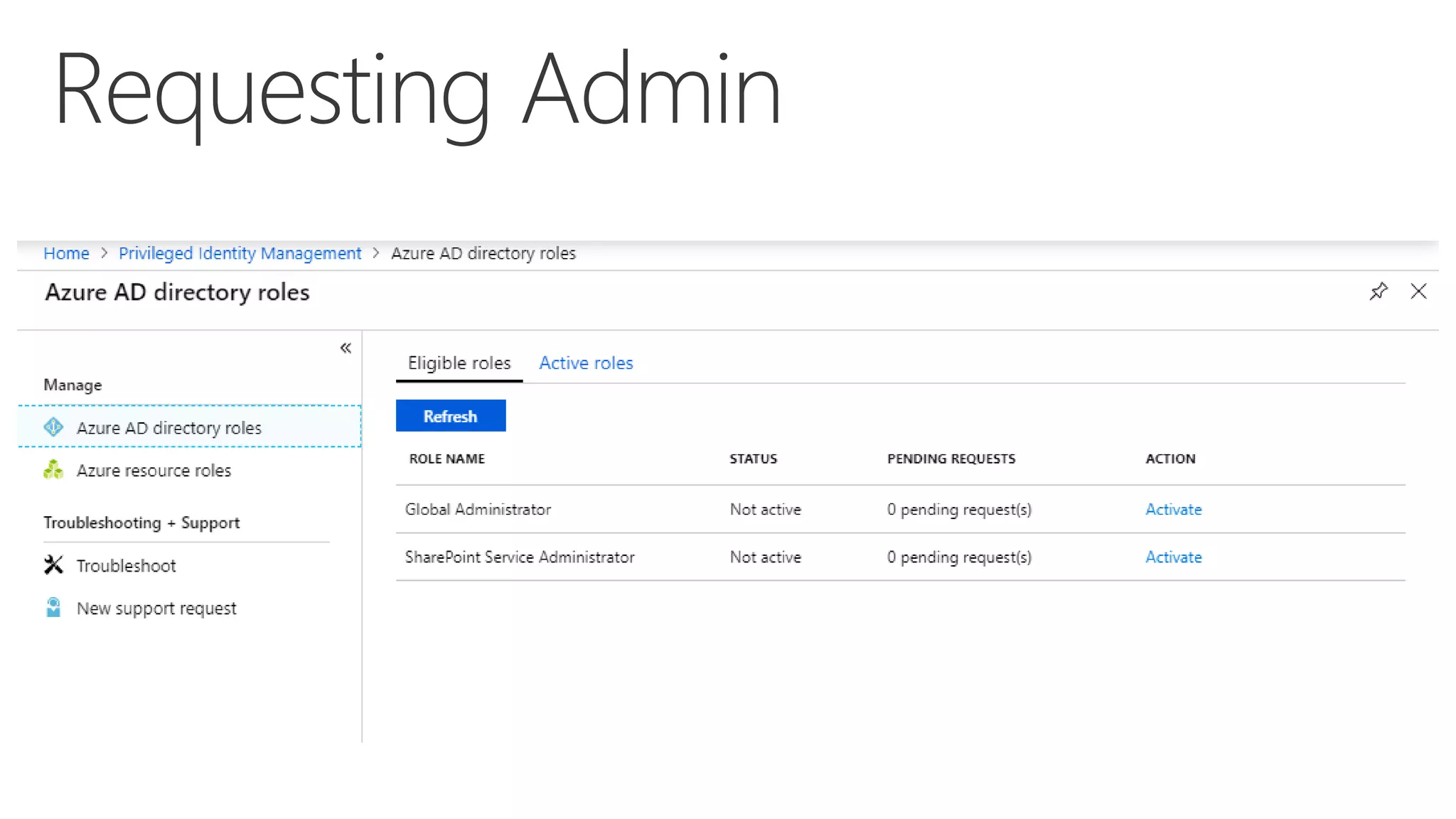Click the Azure AD directory roles diamond icon
This screenshot has height=819, width=1456.
pos(53,427)
